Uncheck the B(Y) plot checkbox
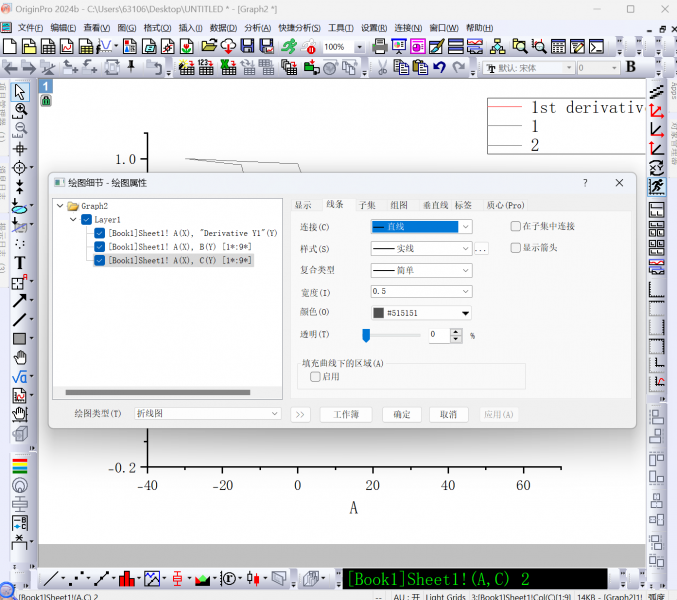The width and height of the screenshot is (677, 600). [x=100, y=247]
